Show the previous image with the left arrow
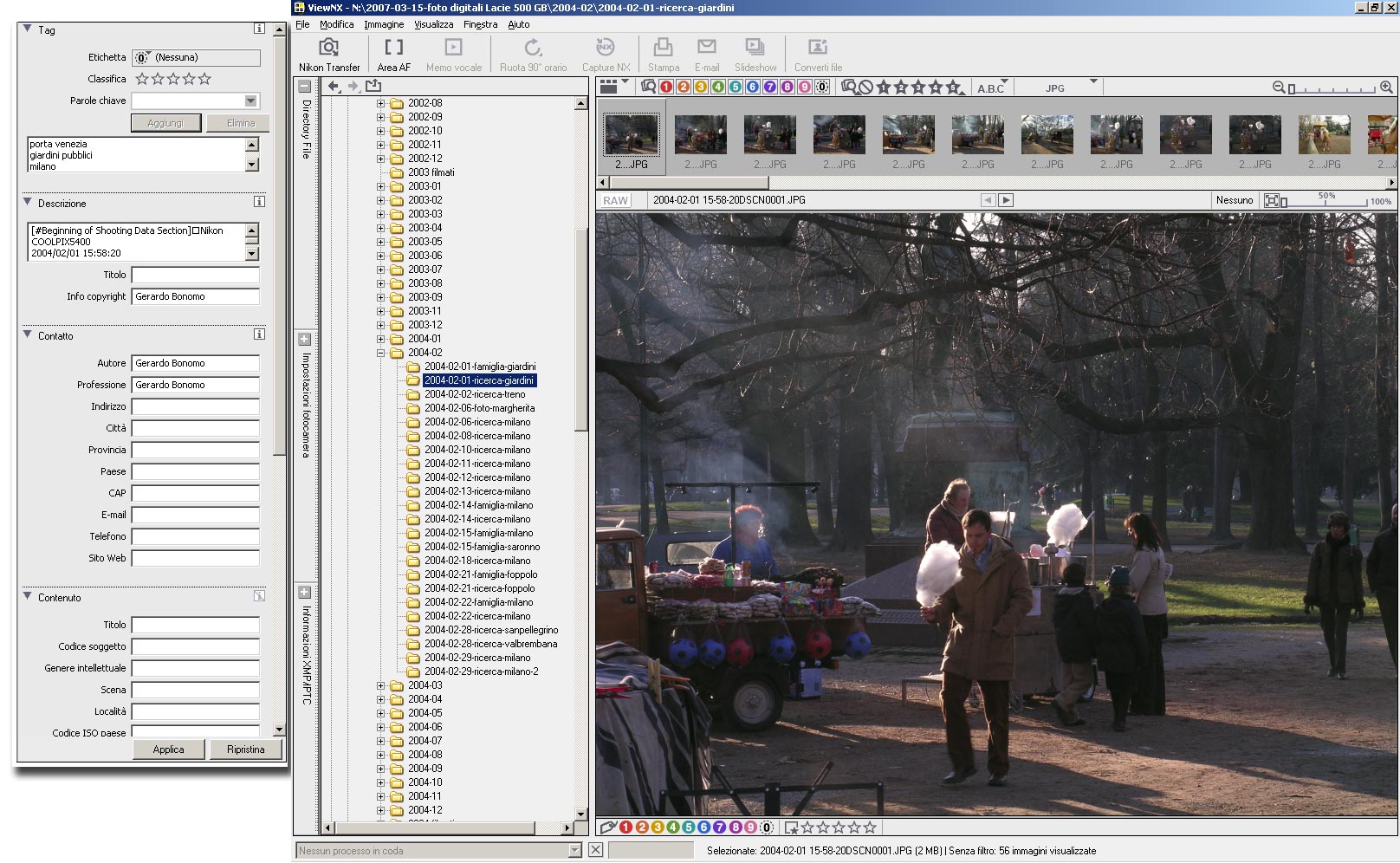 988,200
